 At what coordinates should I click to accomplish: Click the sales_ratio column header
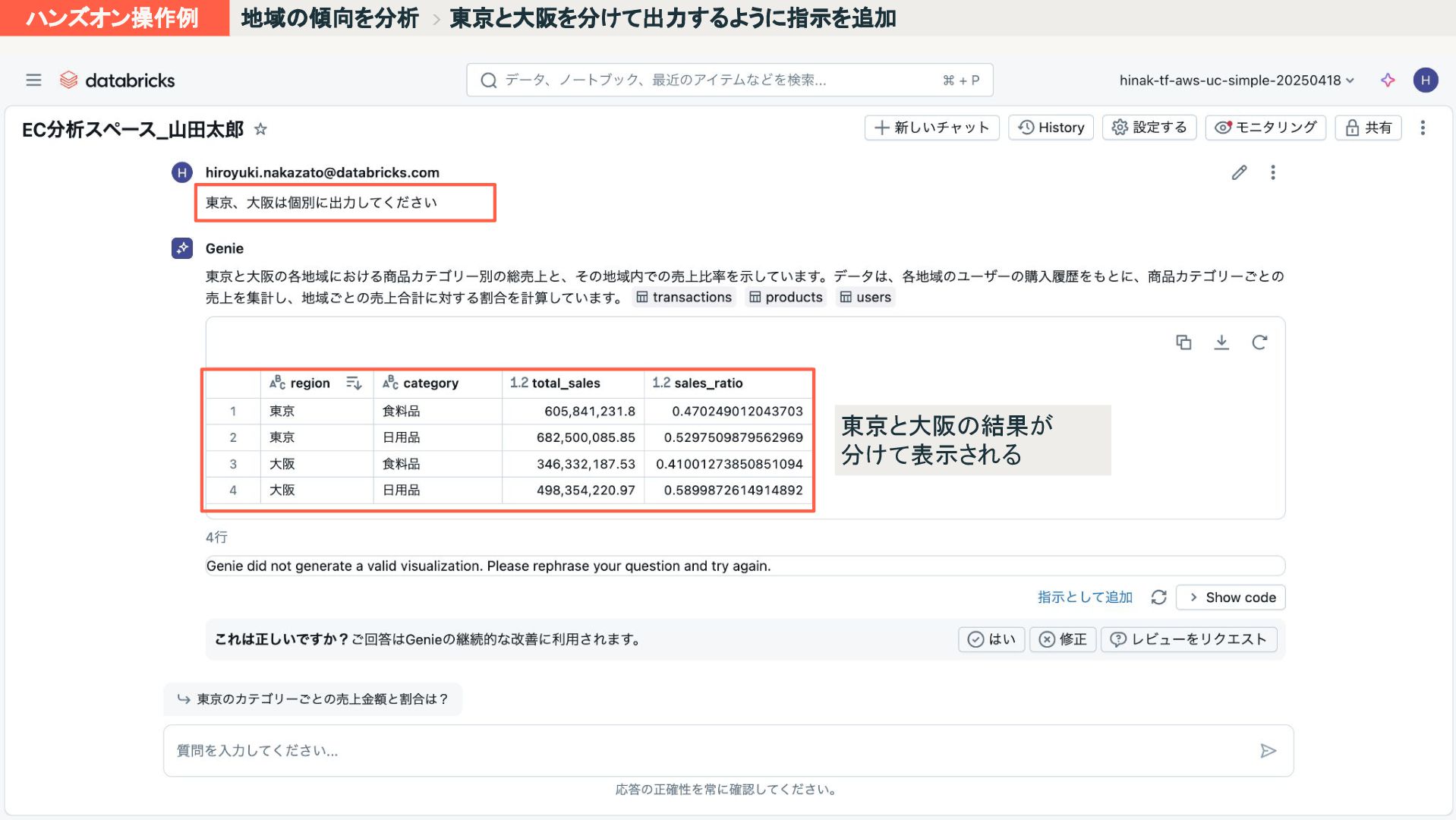(728, 383)
